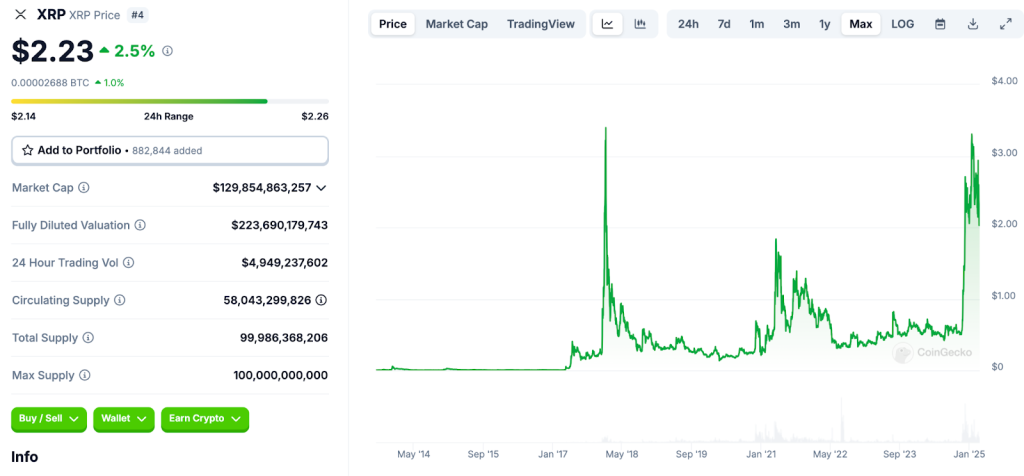Open the Earn Crypto dropdown
This screenshot has height=476, width=1024.
tap(205, 419)
